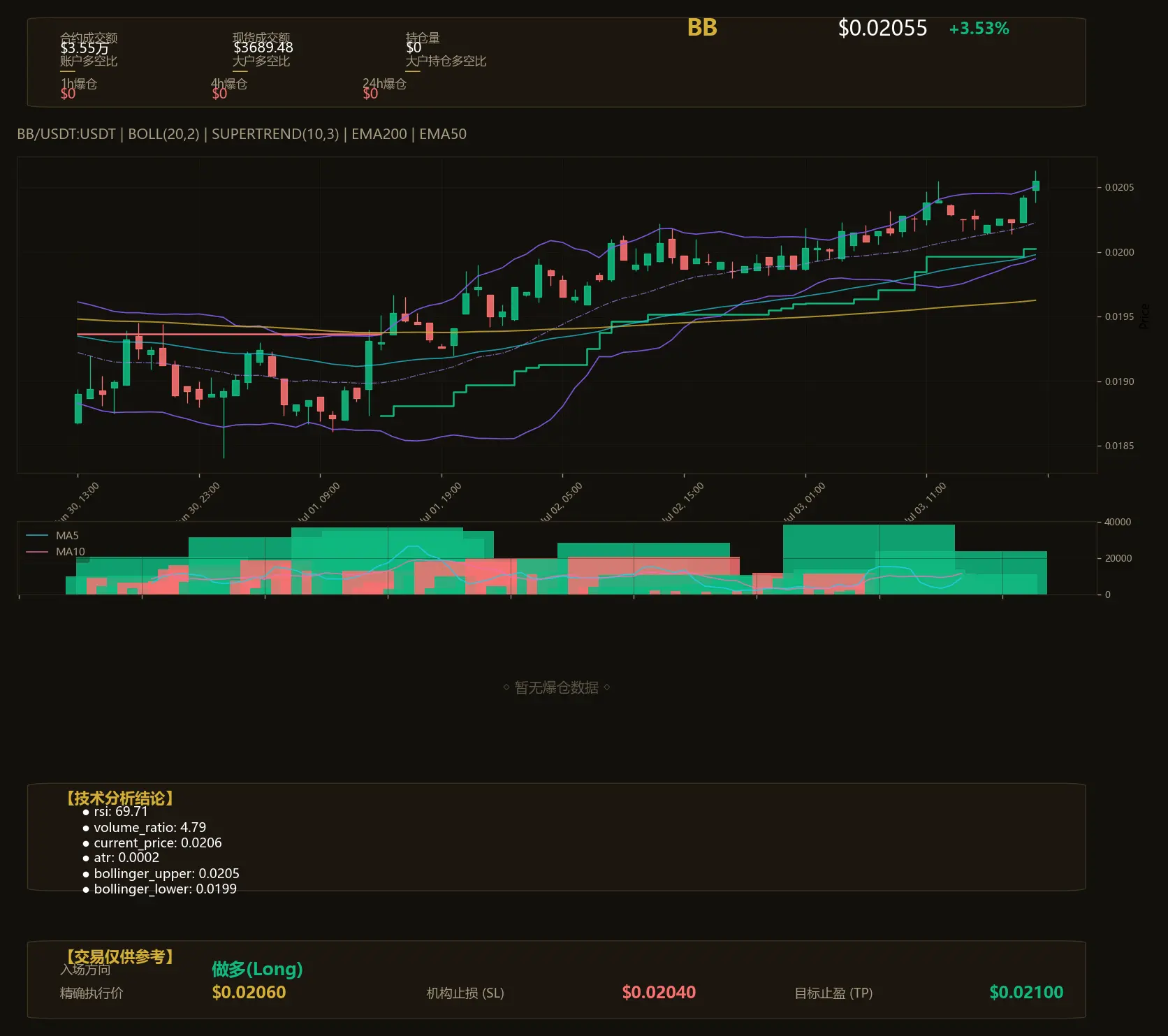Click the Jul 03, 11:00 time label
Image resolution: width=1168 pixels, height=1036 pixels.
pos(925,502)
